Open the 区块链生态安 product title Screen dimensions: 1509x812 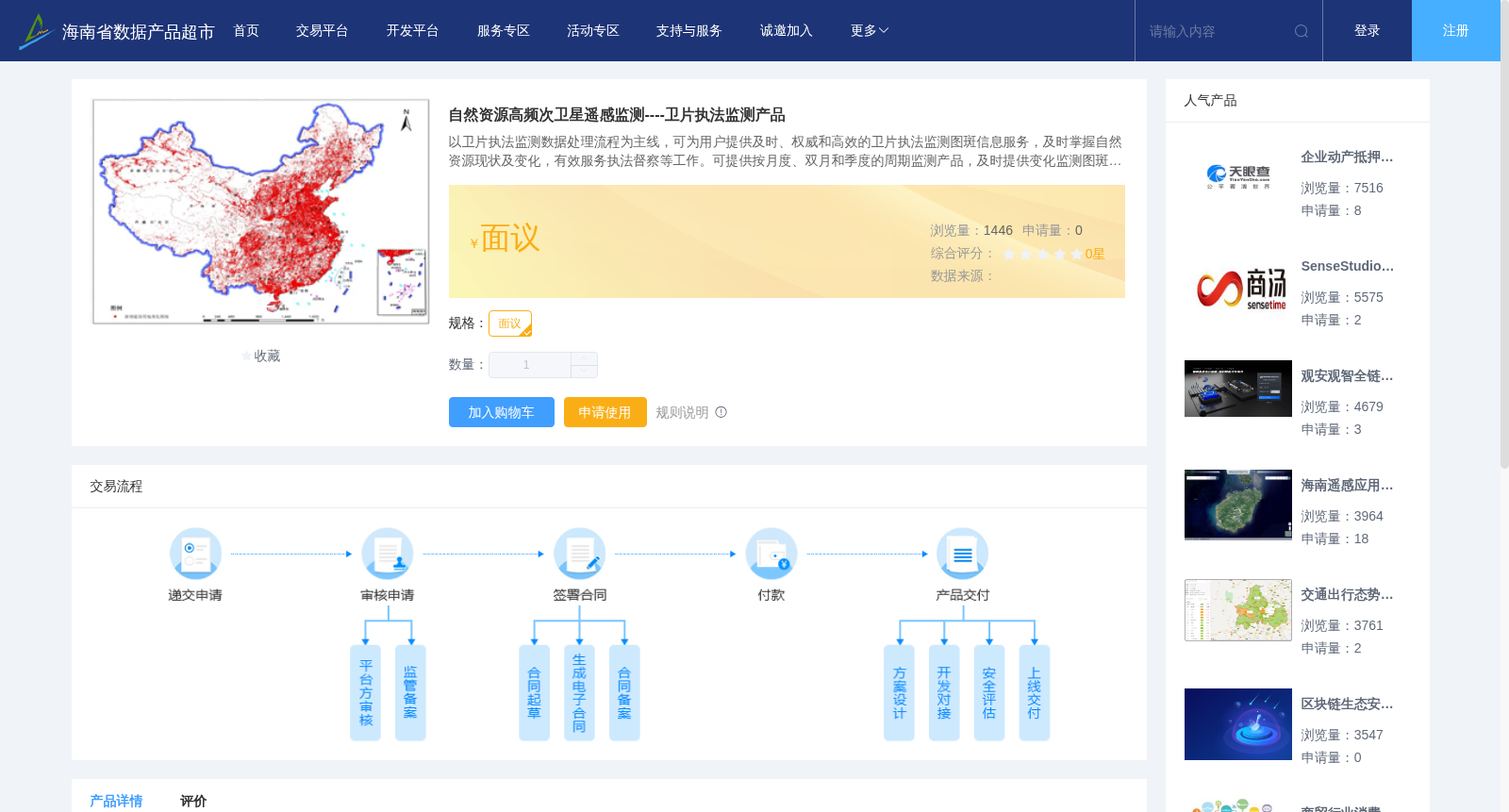1347,704
